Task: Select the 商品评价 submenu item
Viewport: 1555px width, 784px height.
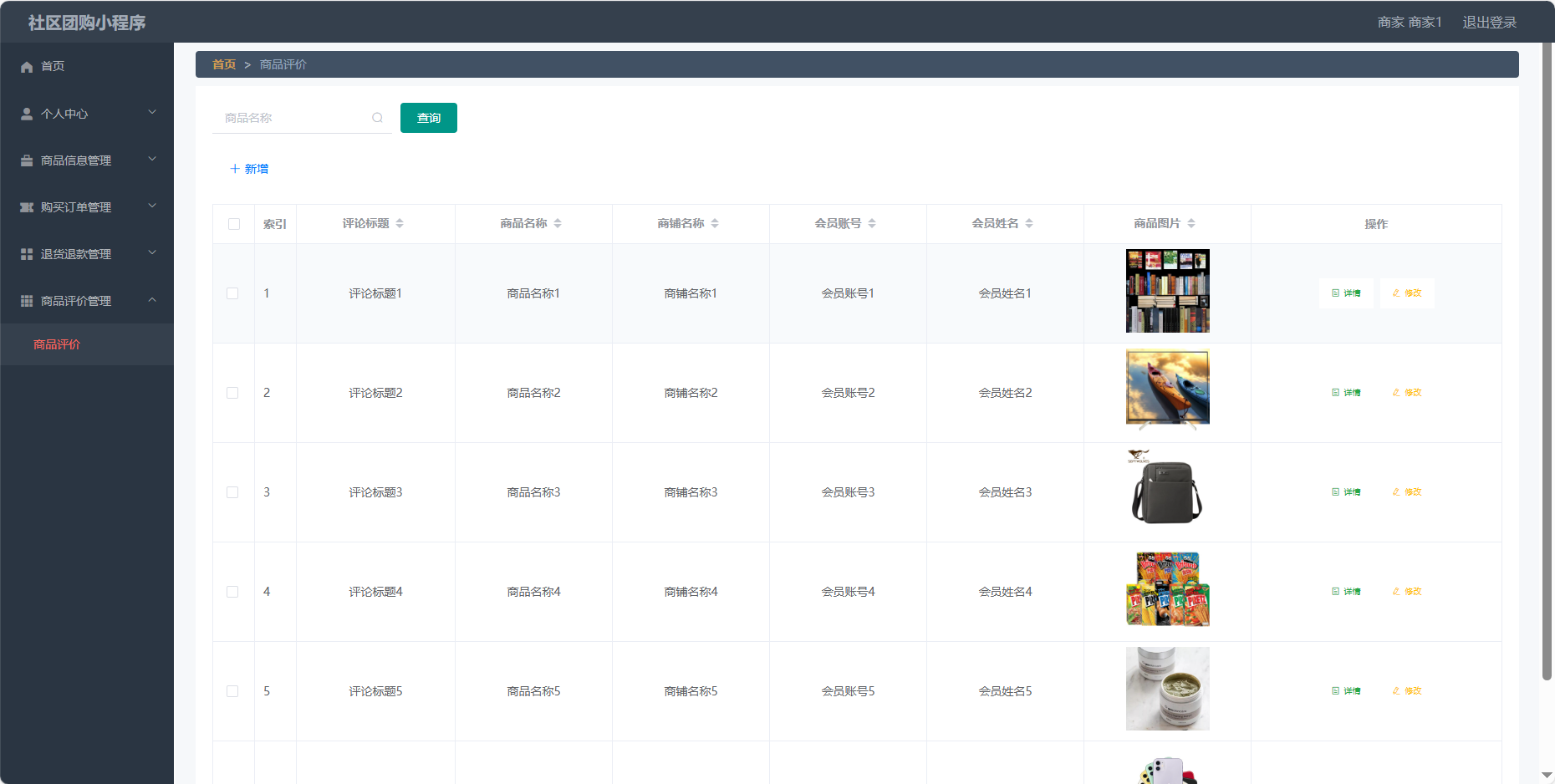Action: point(87,344)
